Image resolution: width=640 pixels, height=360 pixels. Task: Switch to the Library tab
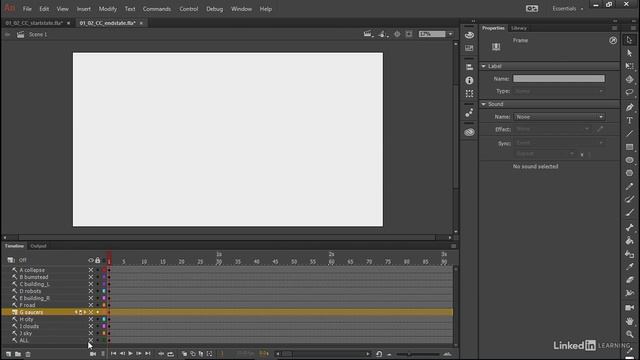coord(519,28)
